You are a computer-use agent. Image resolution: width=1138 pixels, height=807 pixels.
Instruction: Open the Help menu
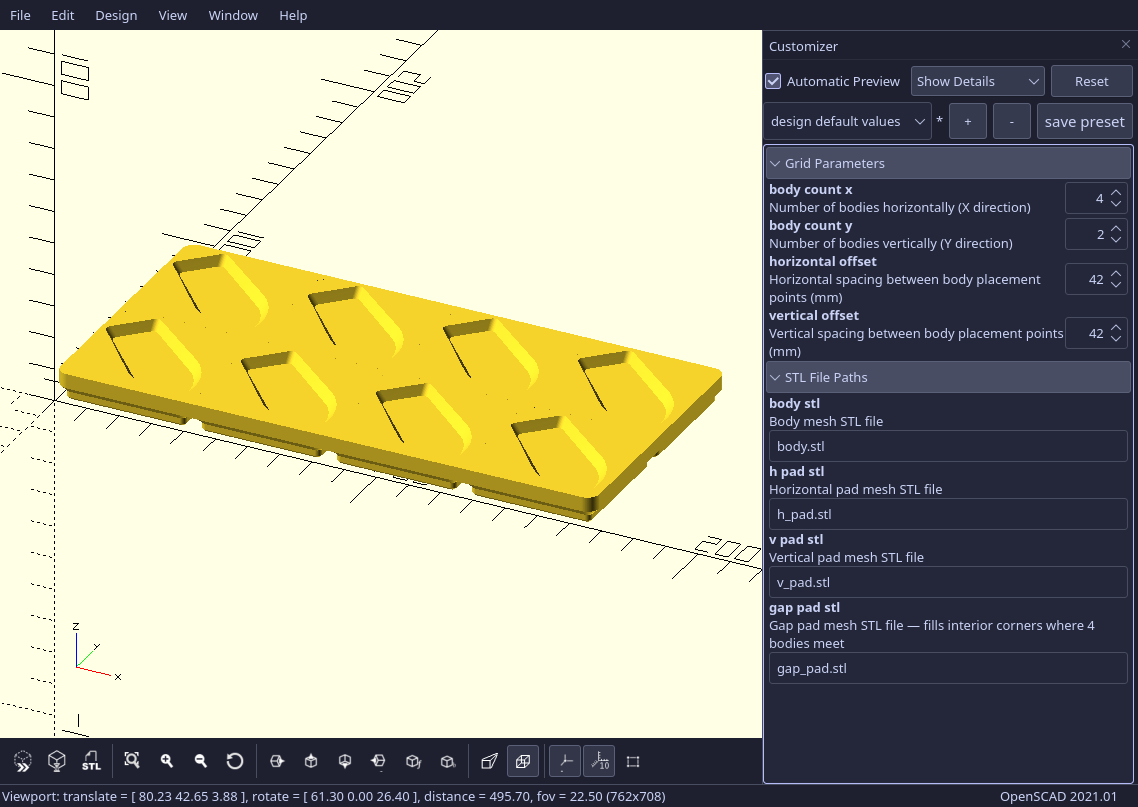pos(293,15)
